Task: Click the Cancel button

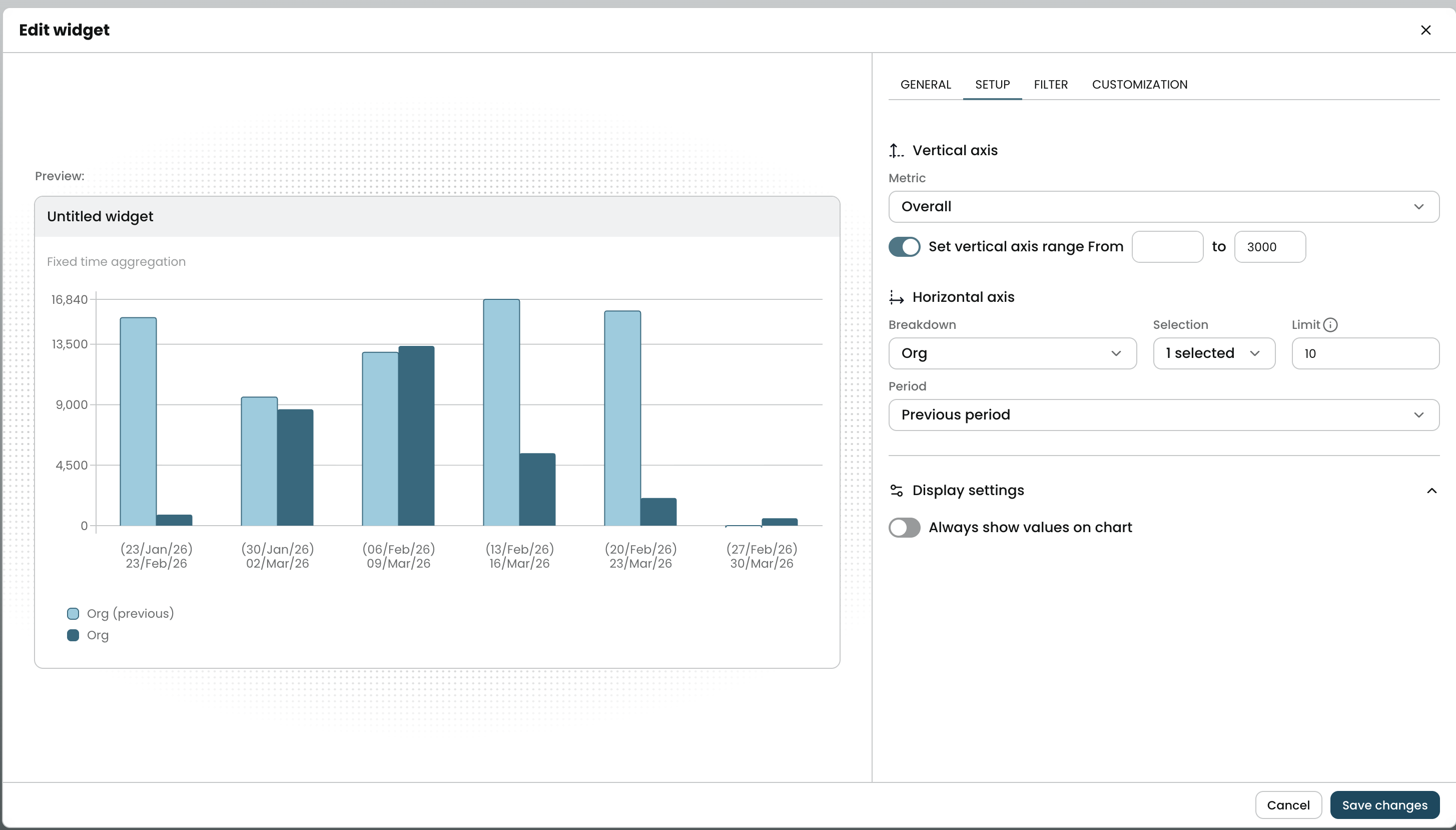Action: [x=1288, y=805]
